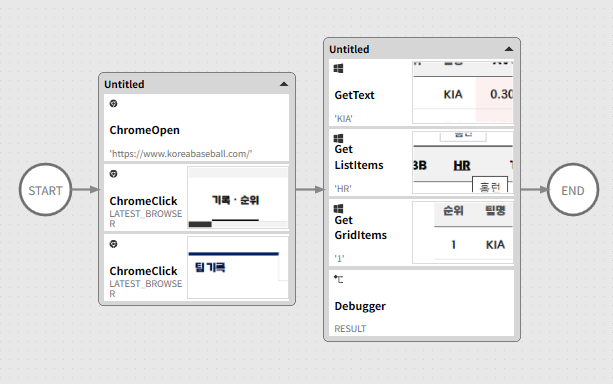Screen dimensions: 613x384
Task: Click the koreabaseball.com URL text
Action: click(x=181, y=154)
